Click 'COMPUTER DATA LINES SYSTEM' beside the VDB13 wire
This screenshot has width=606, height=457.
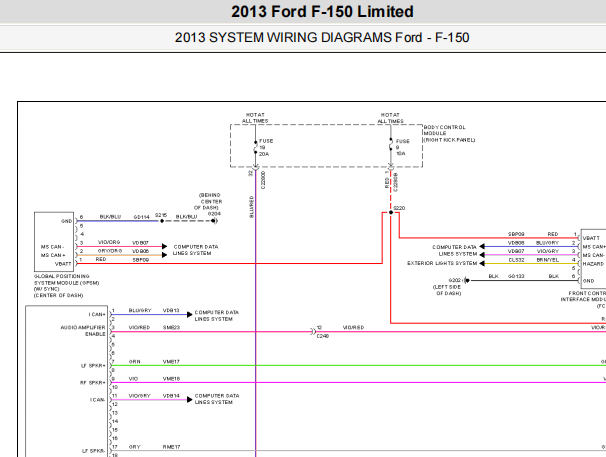tap(216, 315)
